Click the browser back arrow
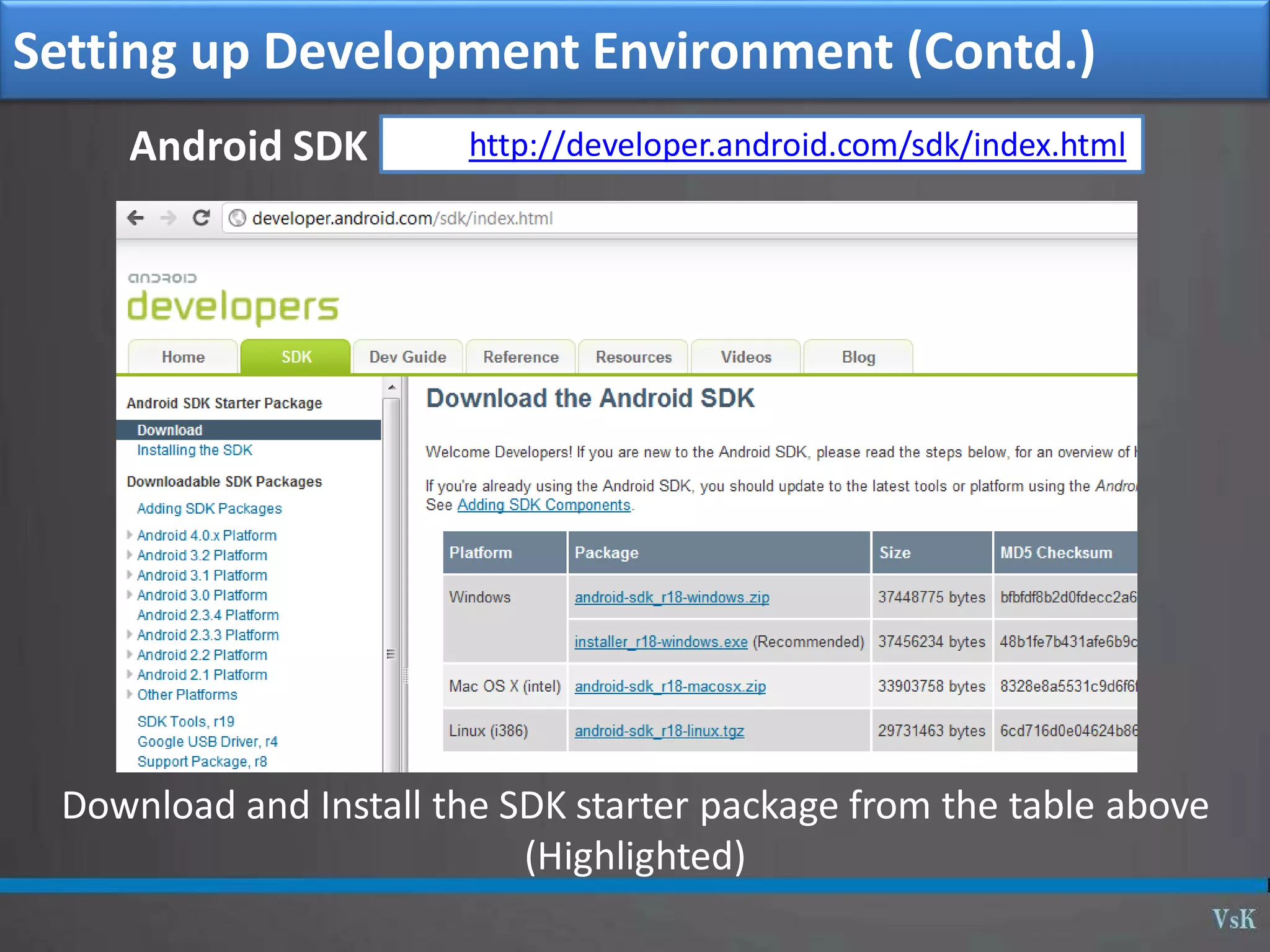Screen dimensions: 1270x952 tap(135, 218)
